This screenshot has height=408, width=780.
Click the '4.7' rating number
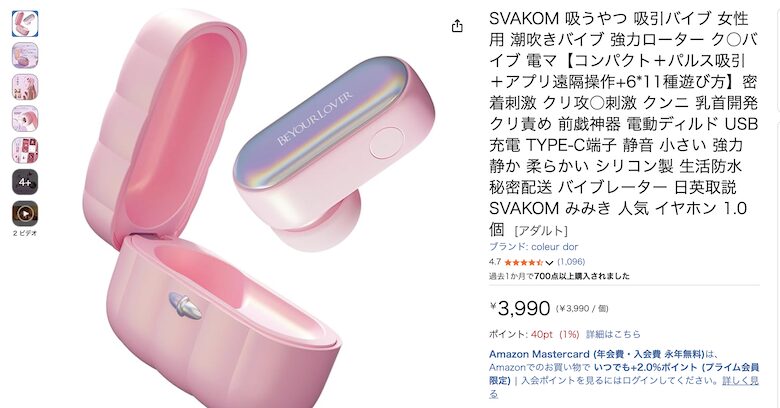(x=494, y=262)
